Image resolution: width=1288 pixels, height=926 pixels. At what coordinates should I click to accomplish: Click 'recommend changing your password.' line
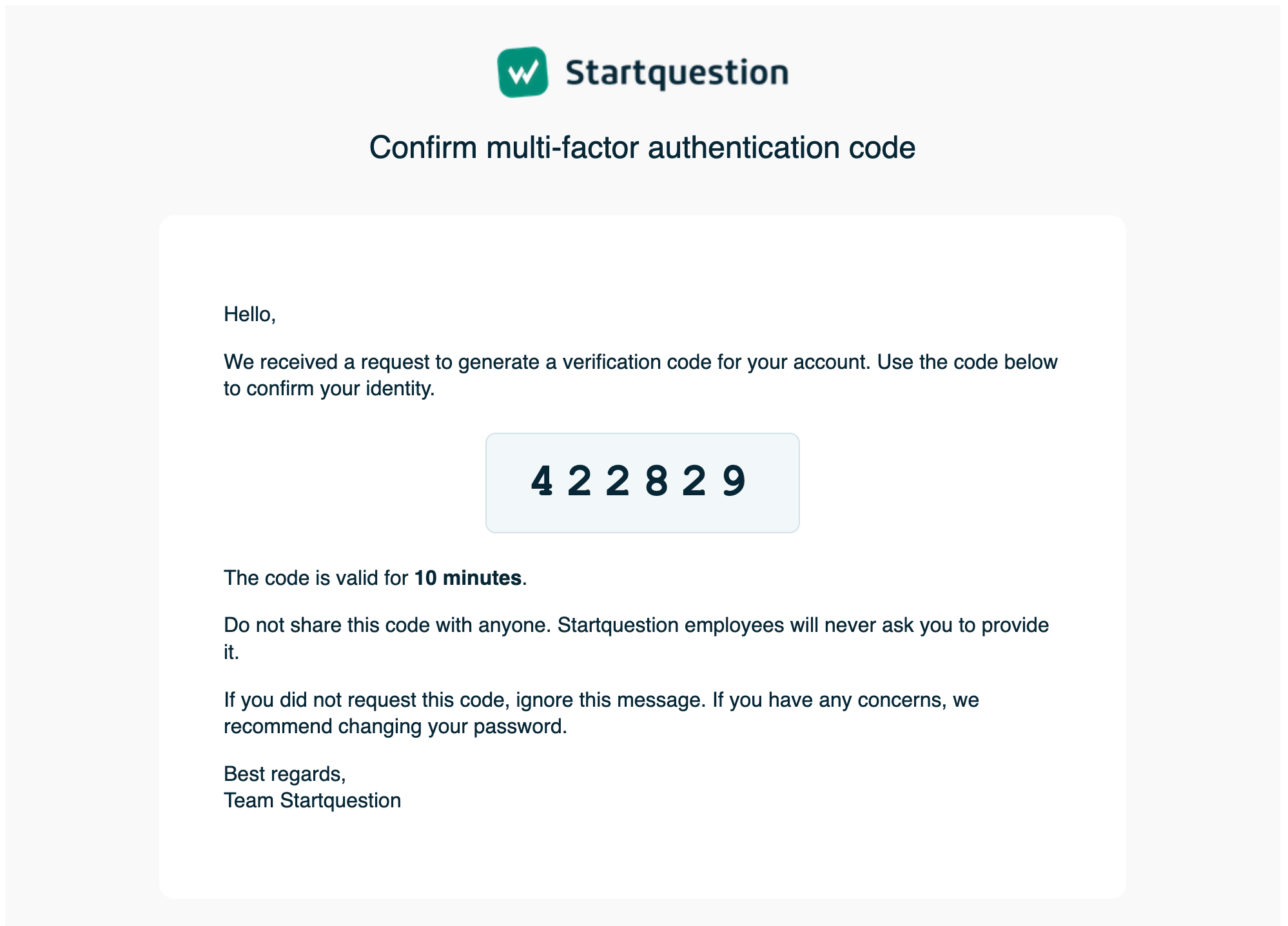395,727
